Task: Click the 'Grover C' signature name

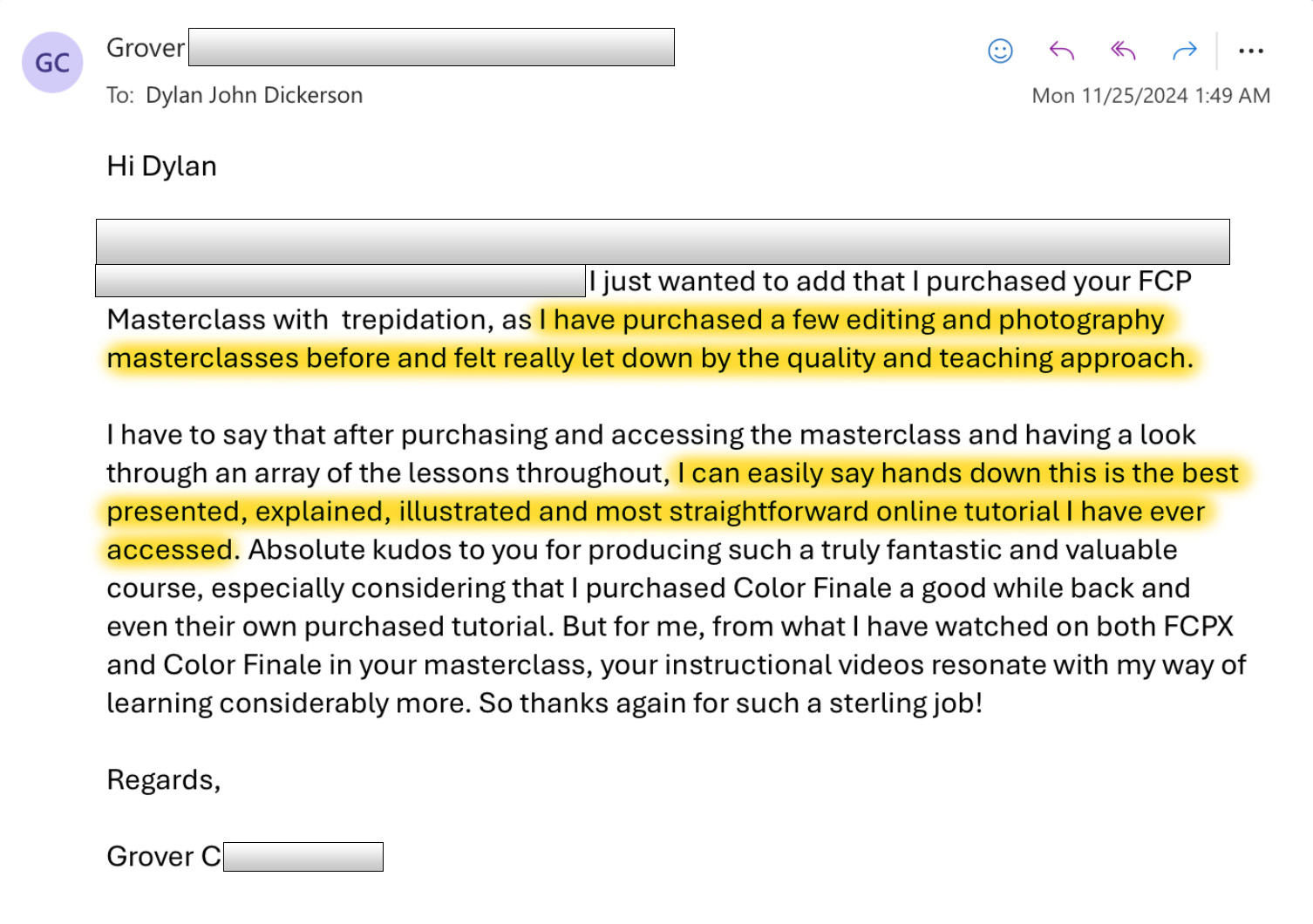Action: click(164, 857)
